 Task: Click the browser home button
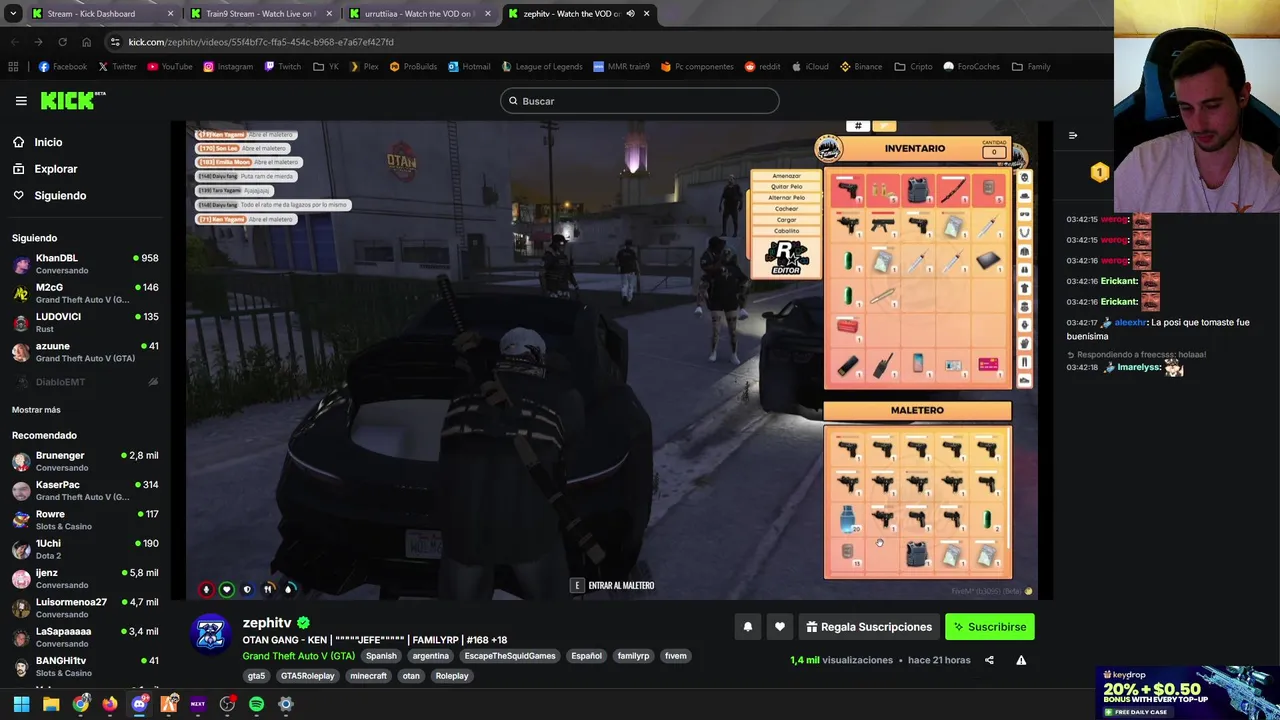tap(86, 42)
